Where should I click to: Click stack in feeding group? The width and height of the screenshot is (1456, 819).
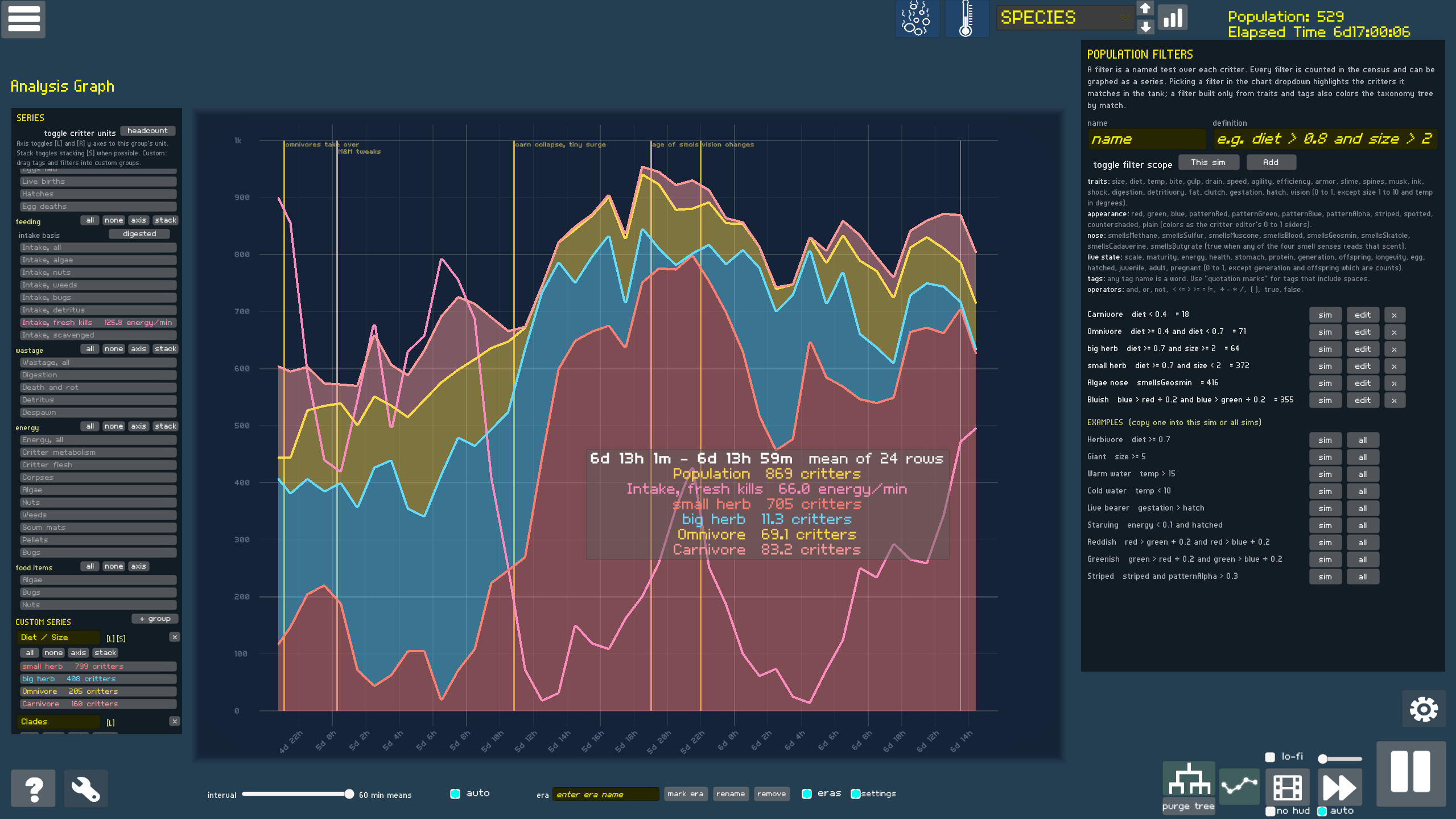point(166,220)
